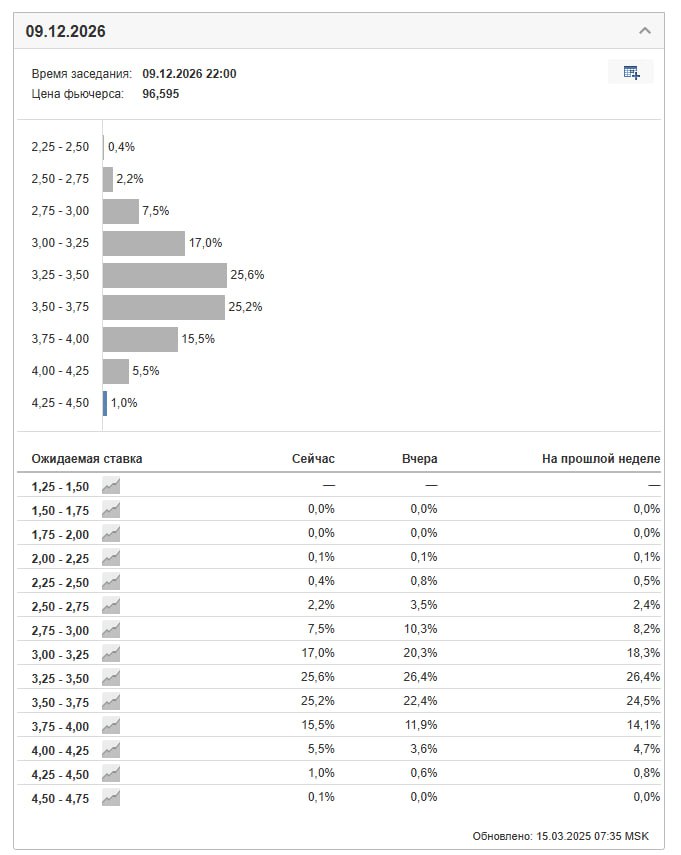Open chart icon for 4,00 - 4,25 row

(x=111, y=750)
